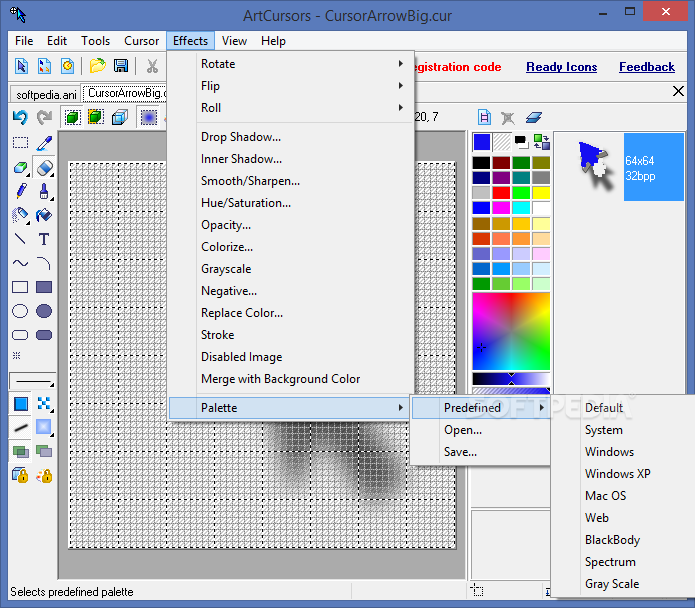
Task: Choose Hue/Saturation effect
Action: click(x=291, y=203)
